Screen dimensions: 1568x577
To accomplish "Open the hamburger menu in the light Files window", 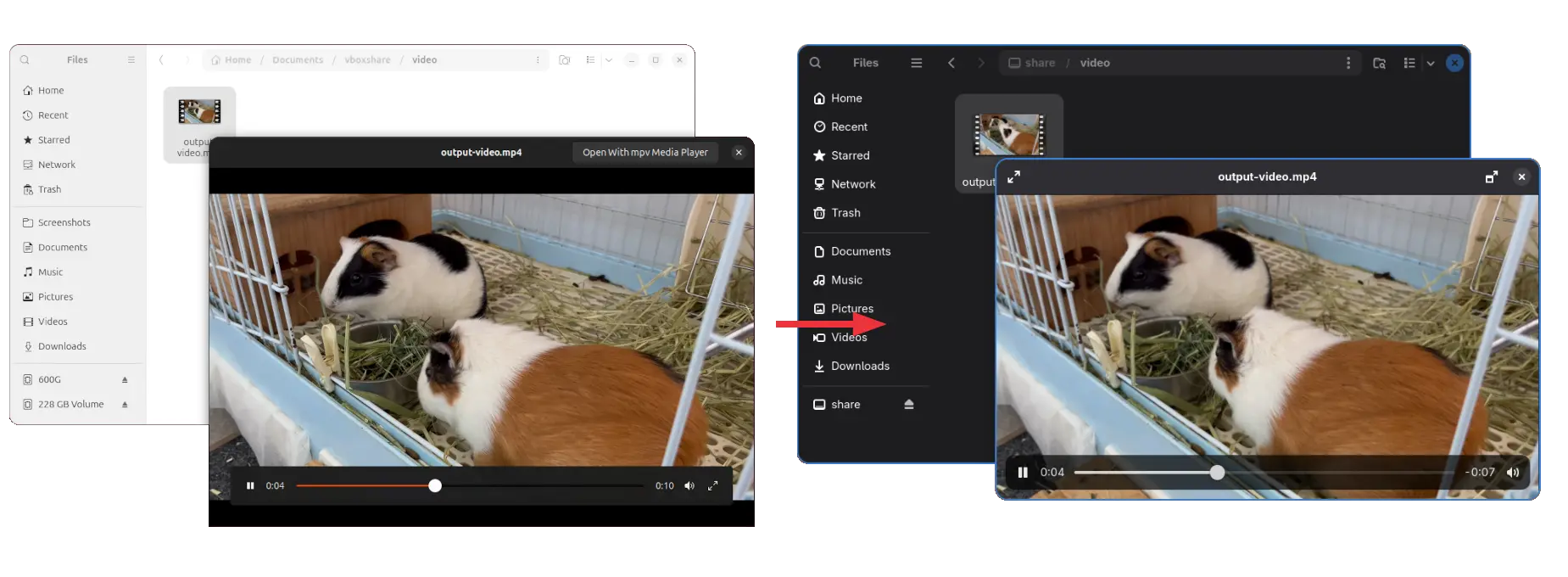I will pyautogui.click(x=131, y=60).
